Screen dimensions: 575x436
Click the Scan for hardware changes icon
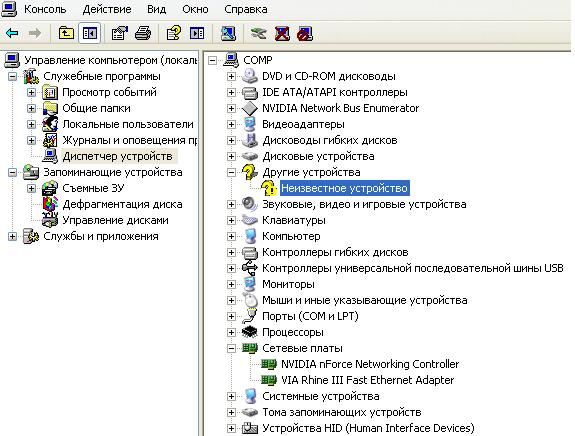point(228,33)
